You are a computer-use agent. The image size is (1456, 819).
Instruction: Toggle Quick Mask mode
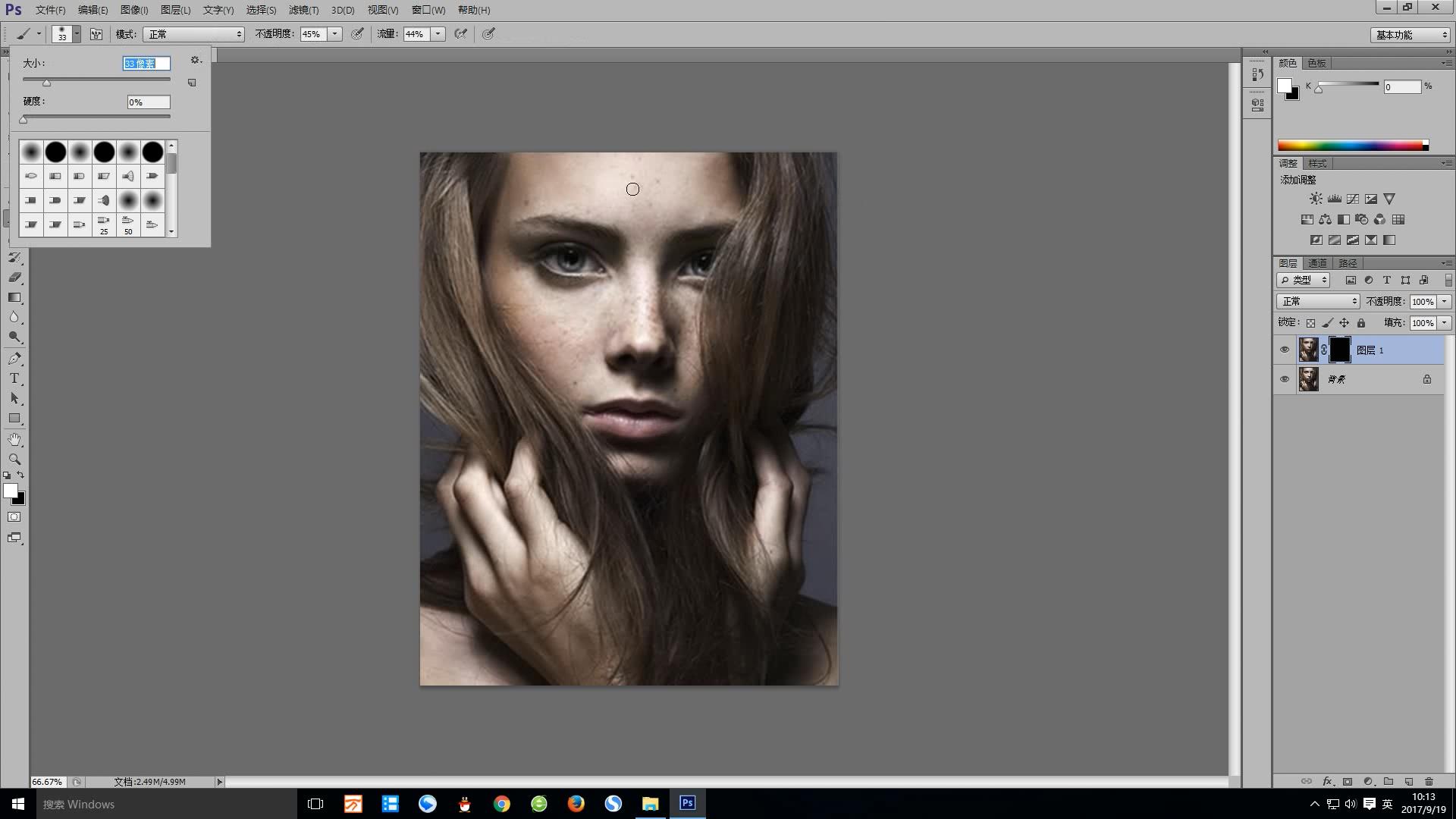tap(14, 517)
